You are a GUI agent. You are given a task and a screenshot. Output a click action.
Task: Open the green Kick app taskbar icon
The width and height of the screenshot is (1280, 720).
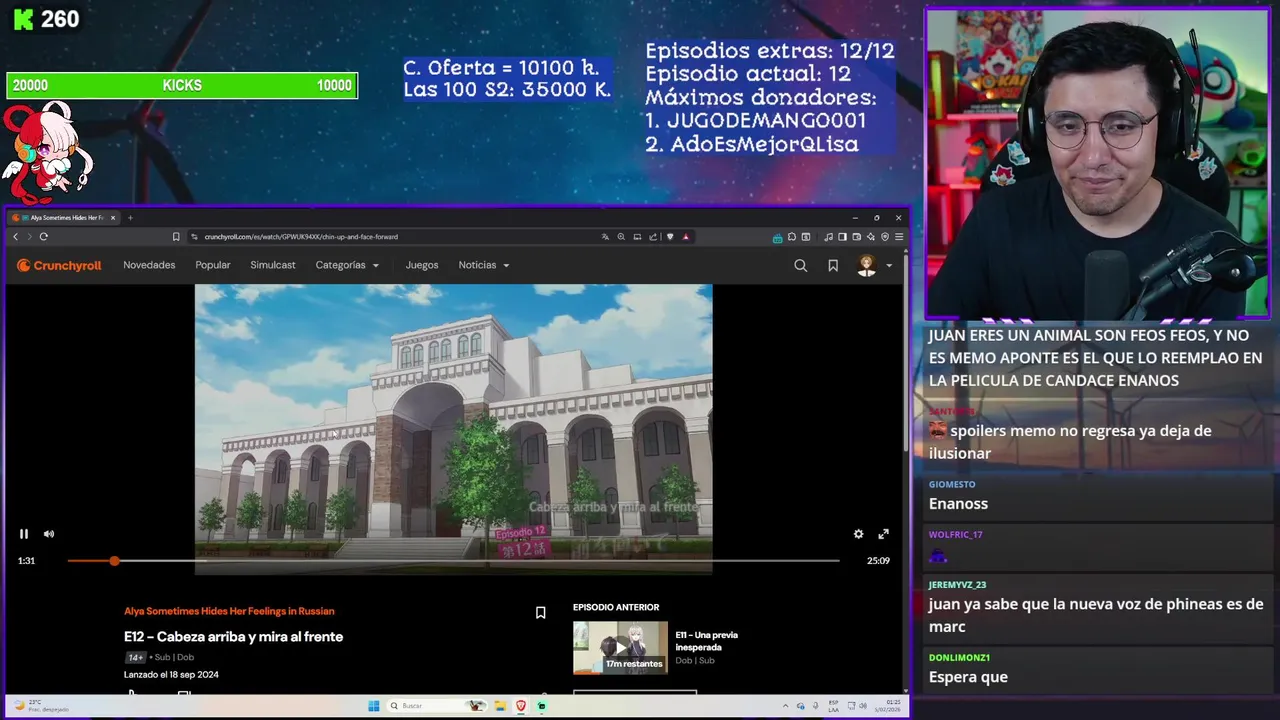tap(542, 706)
